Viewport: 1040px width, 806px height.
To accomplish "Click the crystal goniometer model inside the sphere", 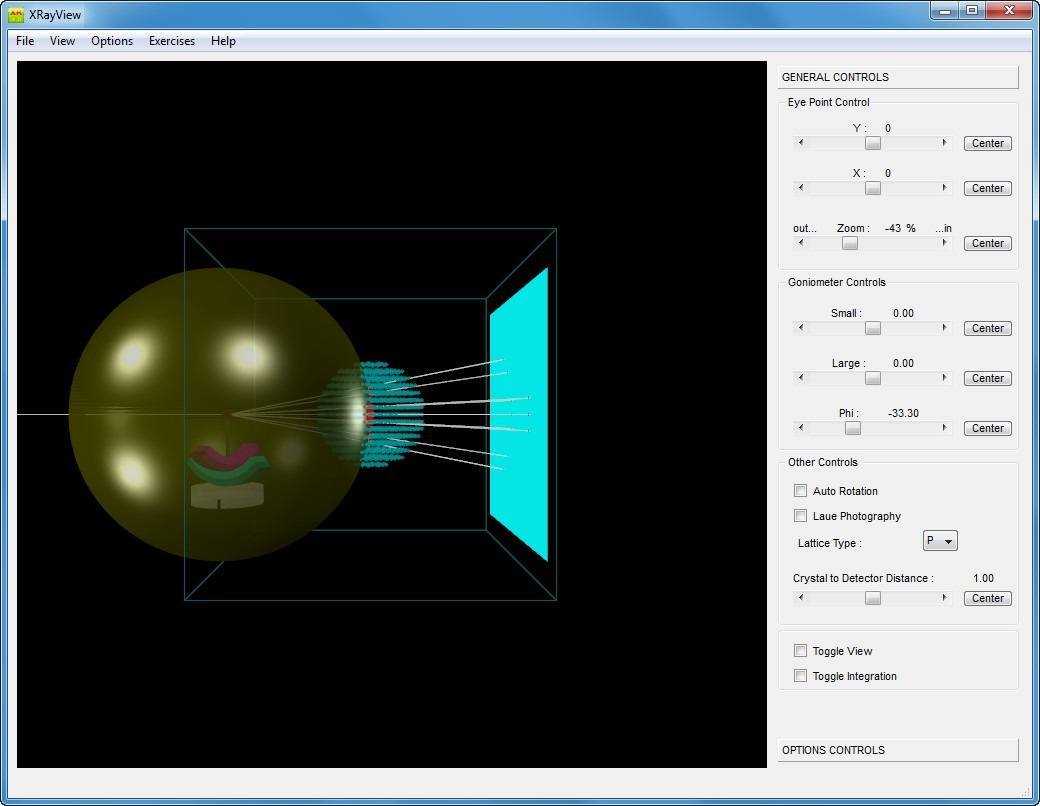I will pos(228,476).
